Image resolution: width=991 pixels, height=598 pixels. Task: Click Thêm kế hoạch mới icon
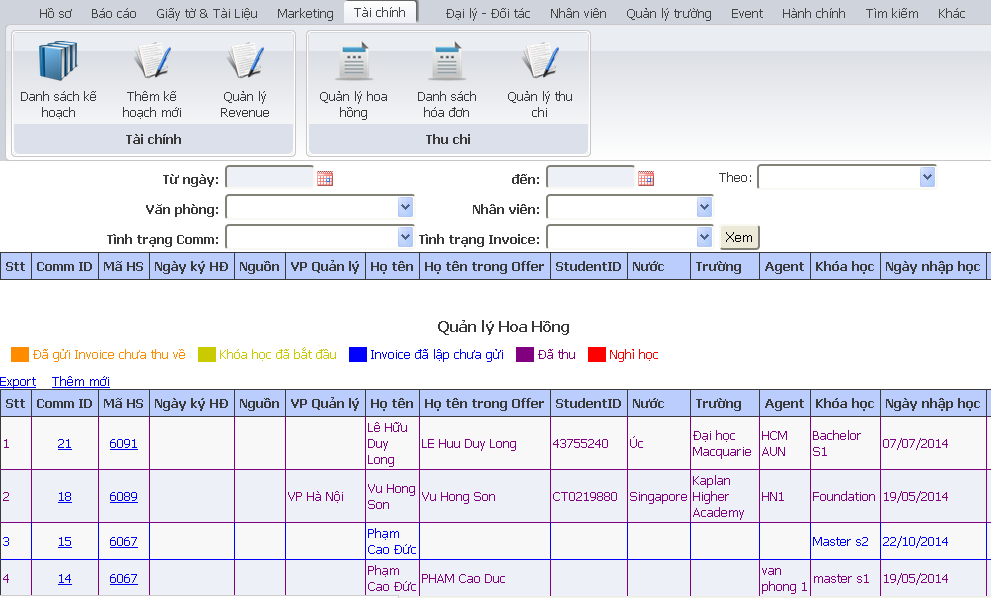click(152, 61)
